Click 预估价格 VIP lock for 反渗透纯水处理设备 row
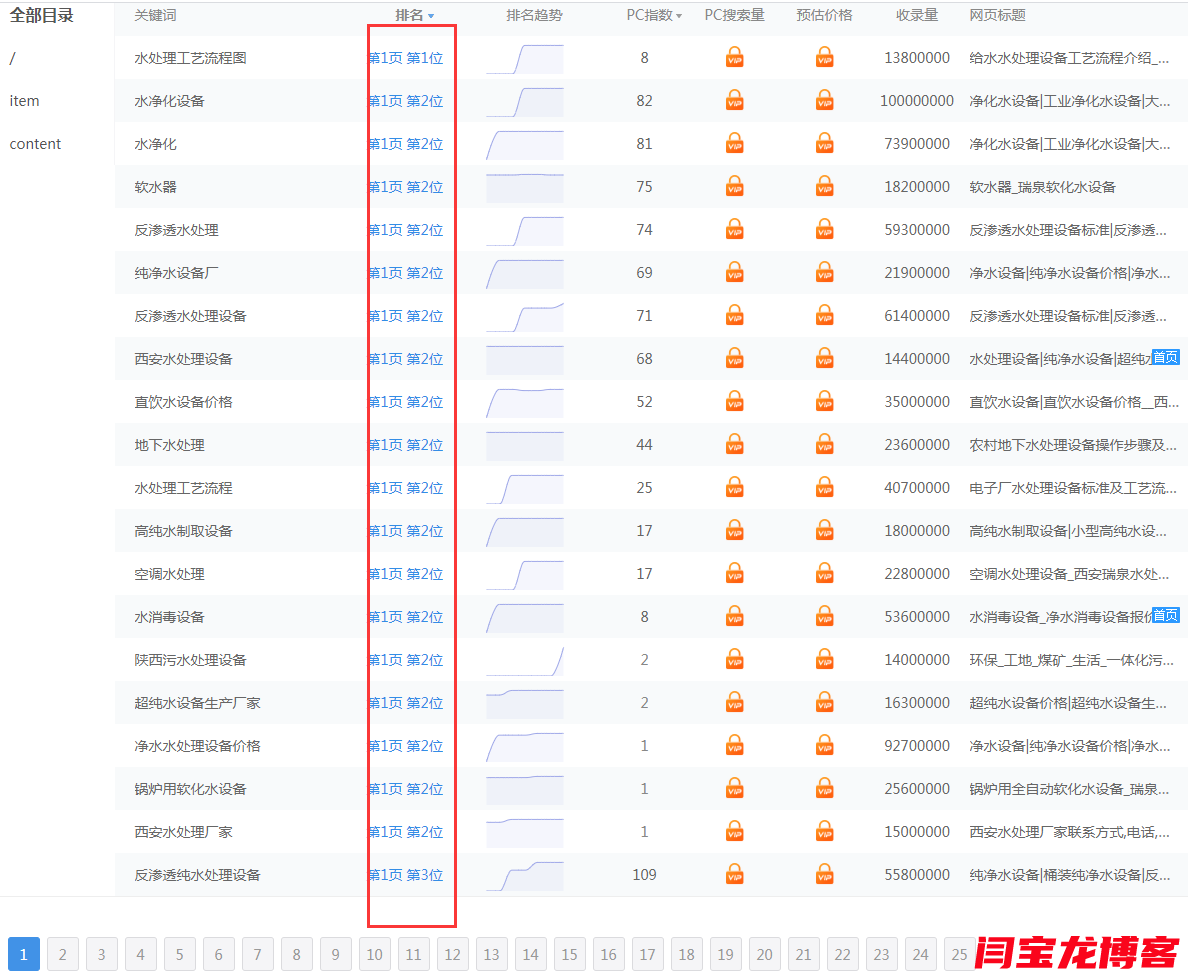 coord(824,875)
